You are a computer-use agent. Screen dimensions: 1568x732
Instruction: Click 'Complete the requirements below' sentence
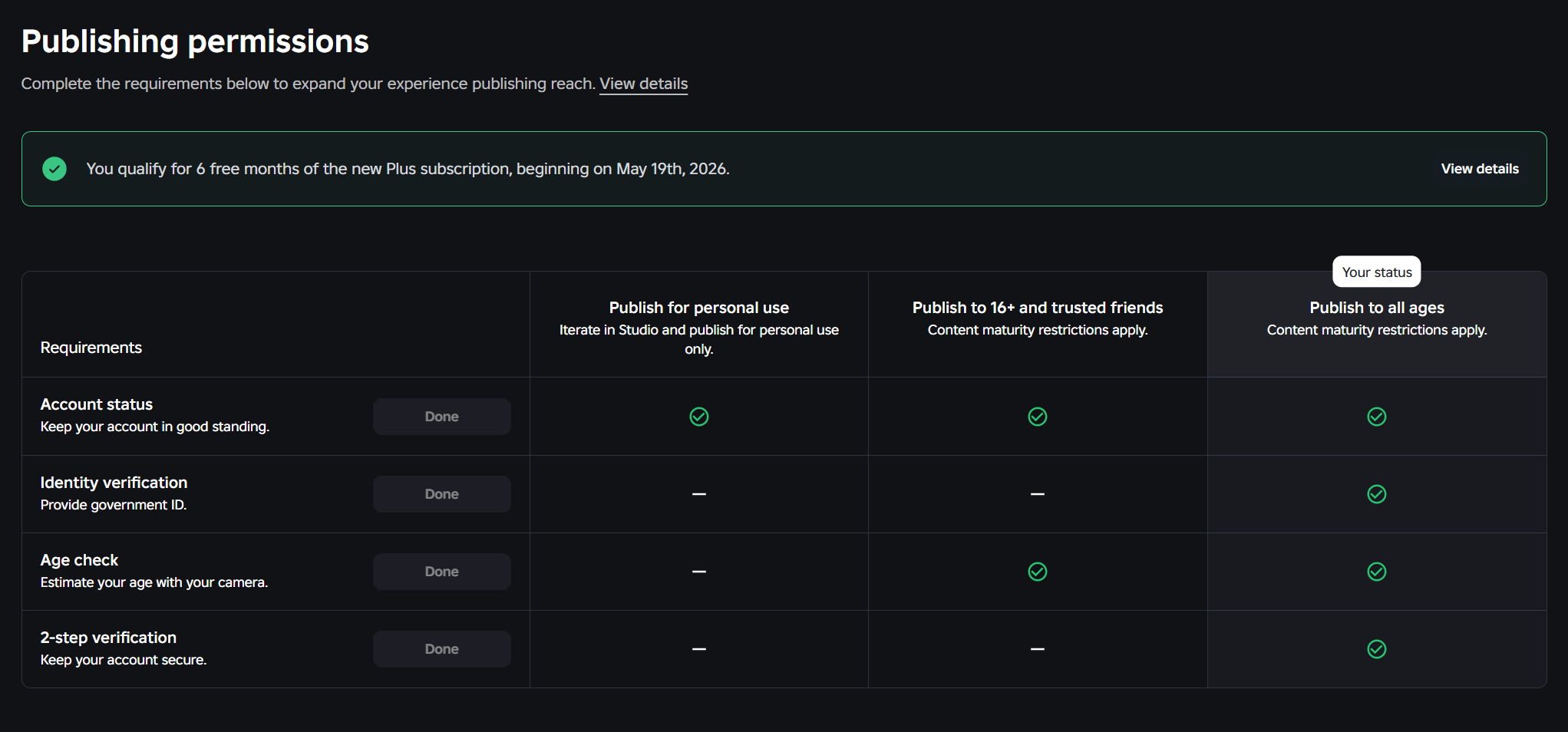(x=309, y=84)
